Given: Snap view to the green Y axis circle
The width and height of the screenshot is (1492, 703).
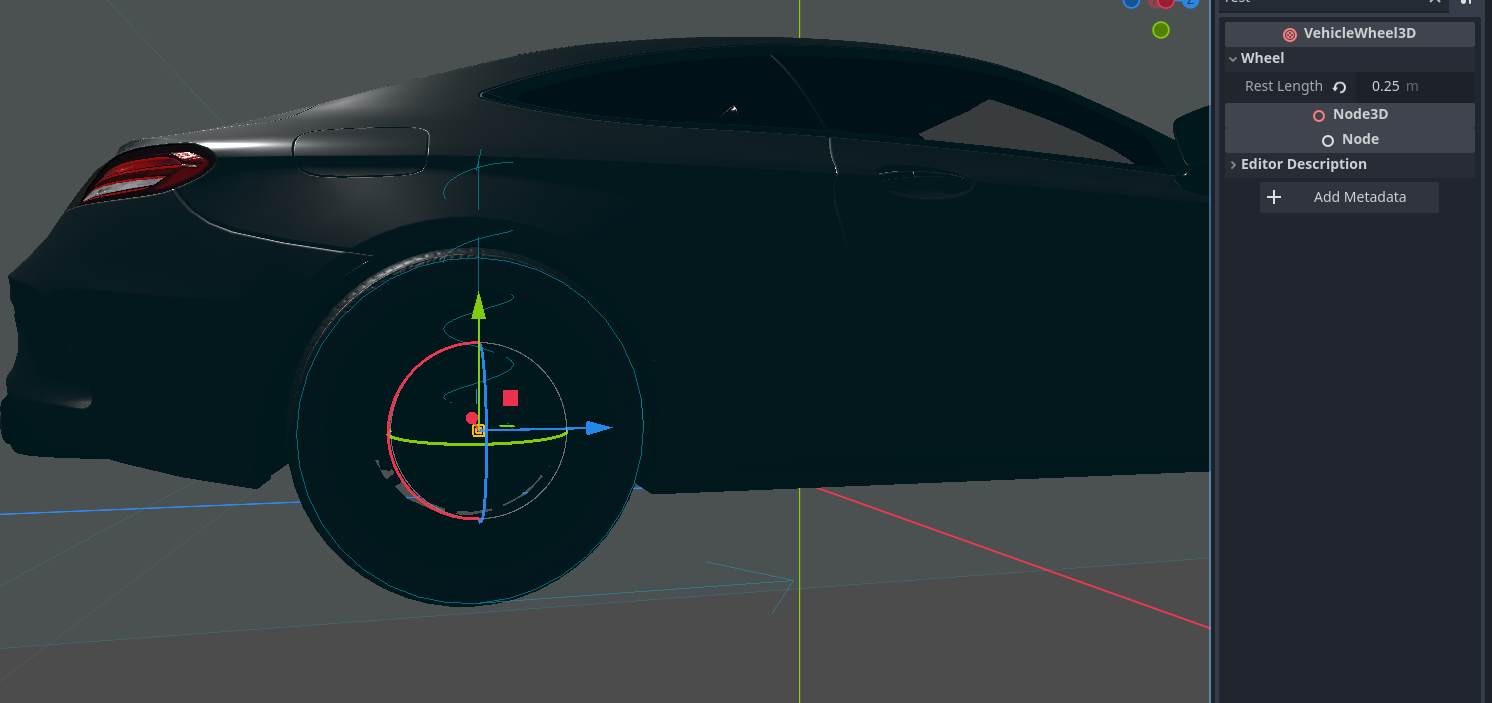Looking at the screenshot, I should coord(1160,30).
